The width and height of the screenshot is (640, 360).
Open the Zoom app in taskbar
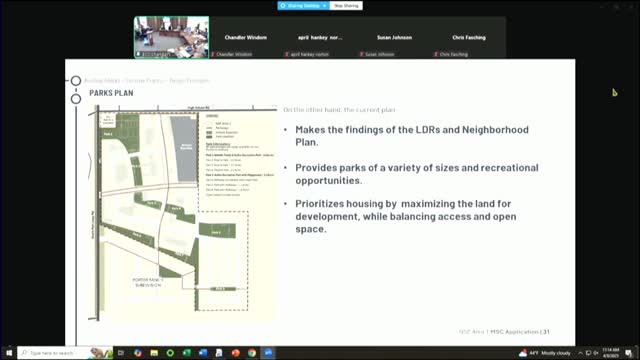click(x=268, y=353)
